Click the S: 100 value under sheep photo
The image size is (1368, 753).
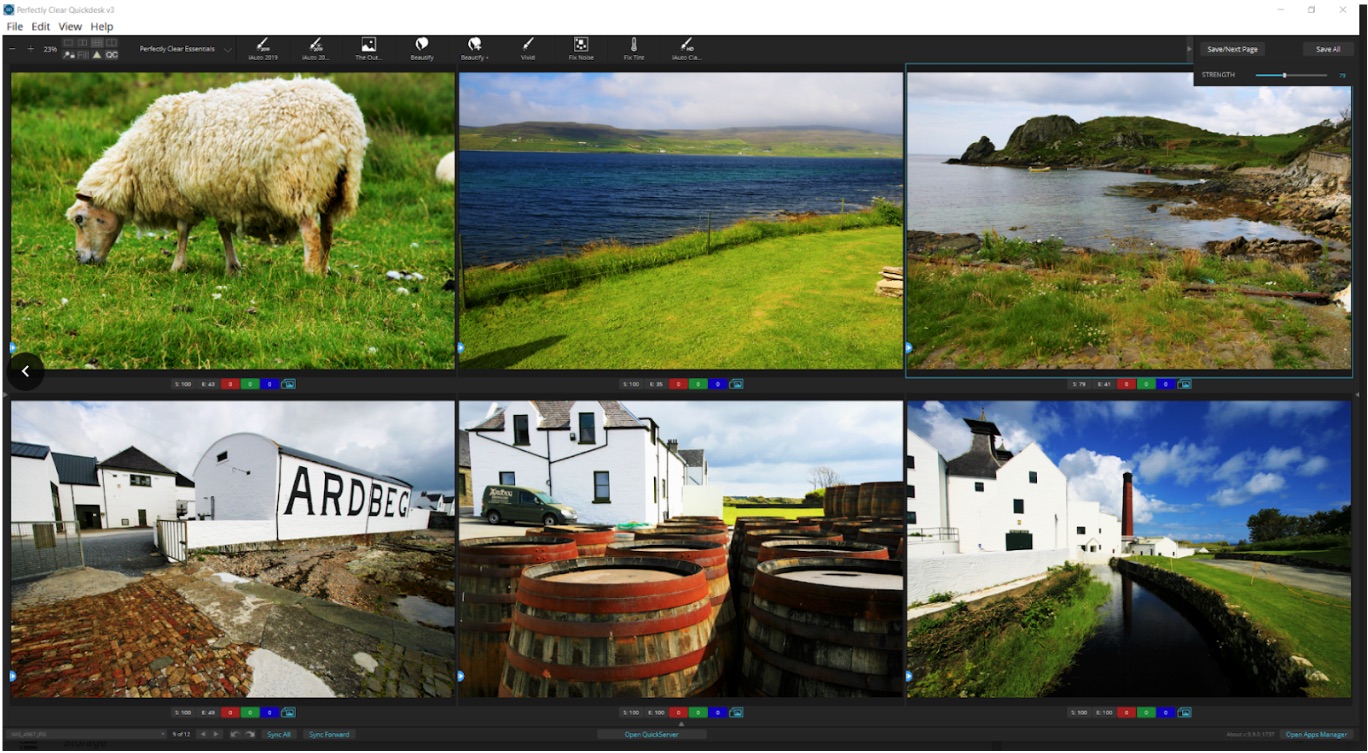pyautogui.click(x=183, y=384)
